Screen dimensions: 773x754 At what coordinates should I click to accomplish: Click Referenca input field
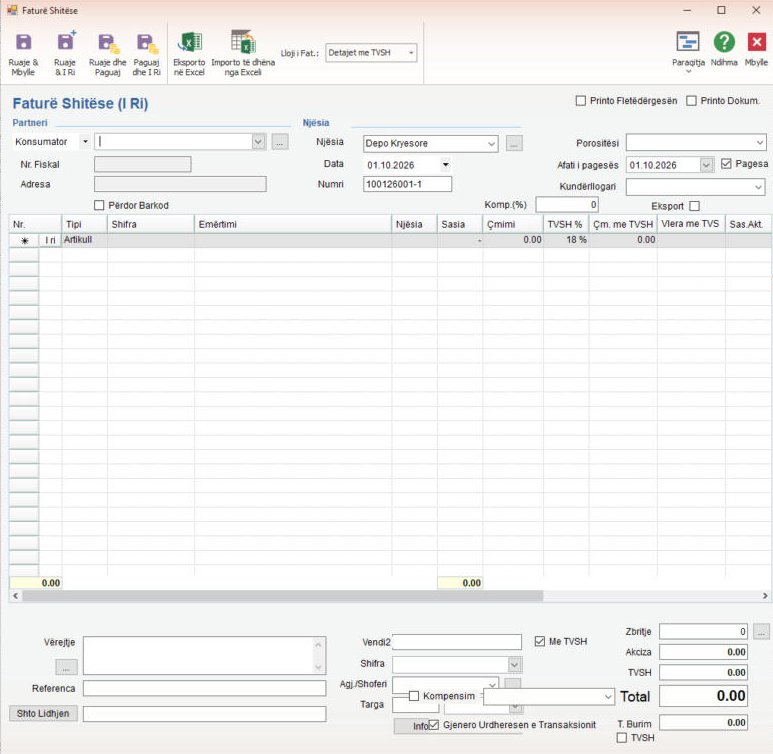pyautogui.click(x=204, y=688)
